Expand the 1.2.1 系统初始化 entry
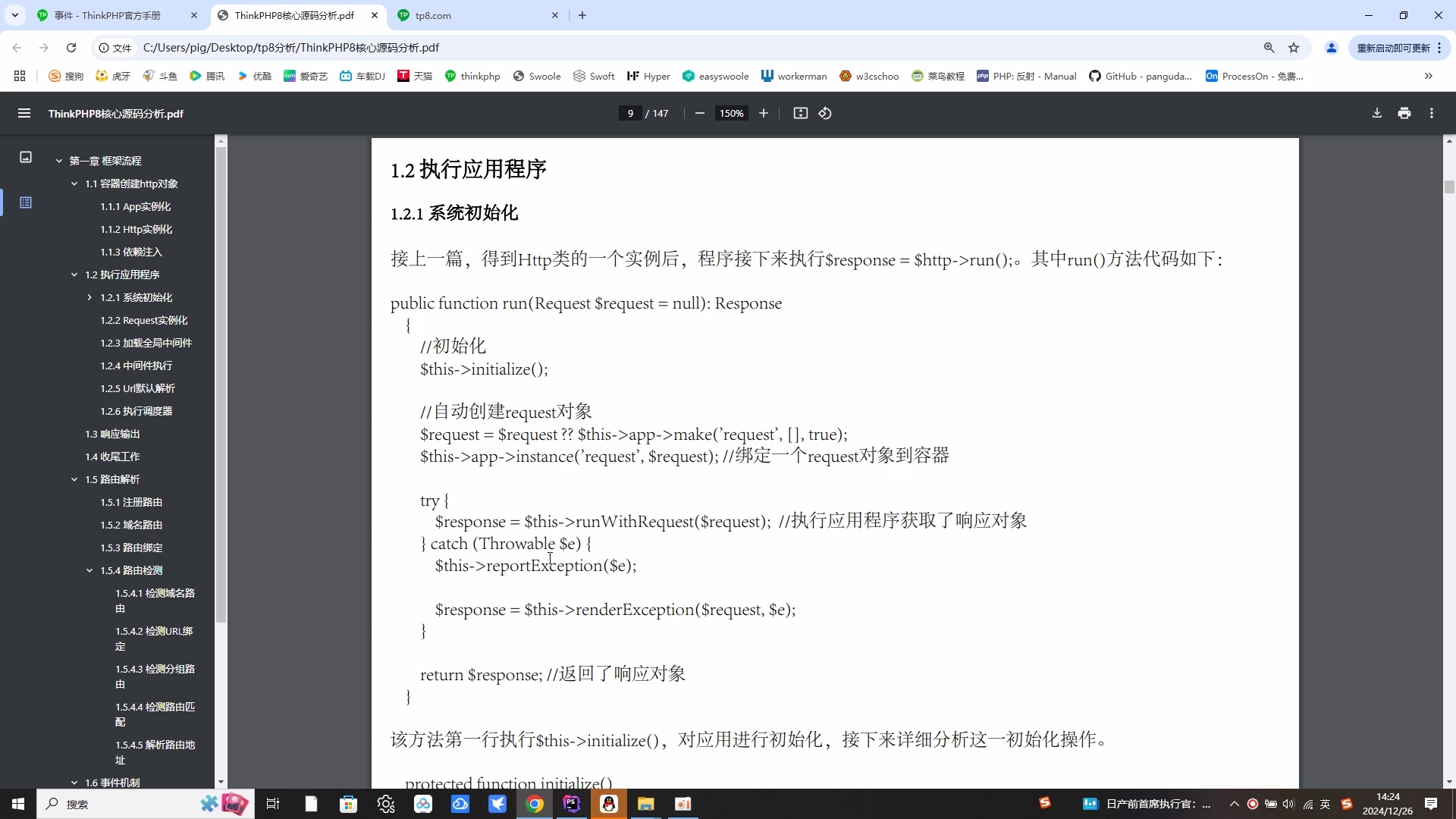Screen dimensions: 1456x819 (89, 297)
